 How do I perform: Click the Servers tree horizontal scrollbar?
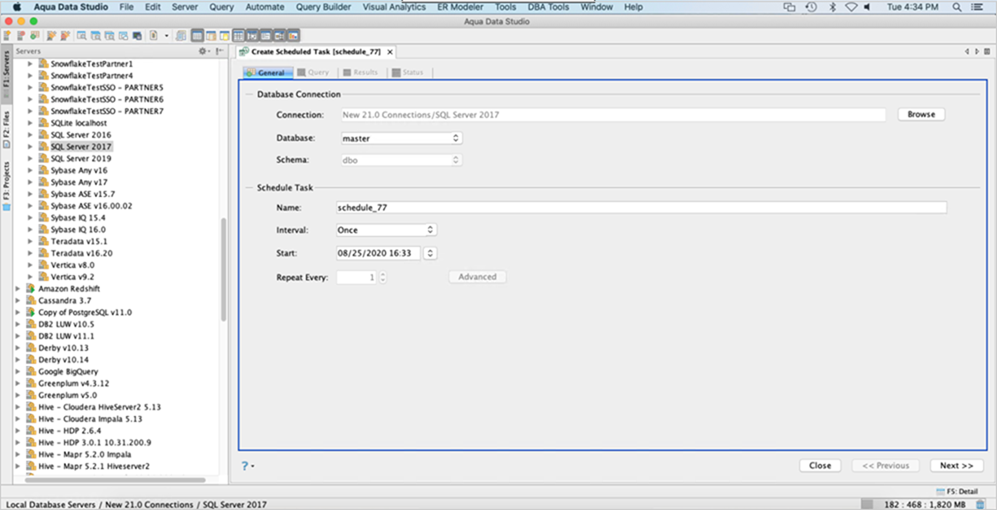coord(114,479)
